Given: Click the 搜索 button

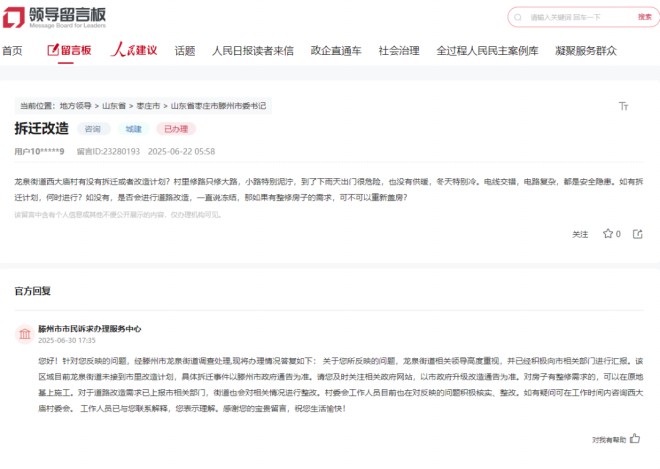Looking at the screenshot, I should tap(645, 17).
